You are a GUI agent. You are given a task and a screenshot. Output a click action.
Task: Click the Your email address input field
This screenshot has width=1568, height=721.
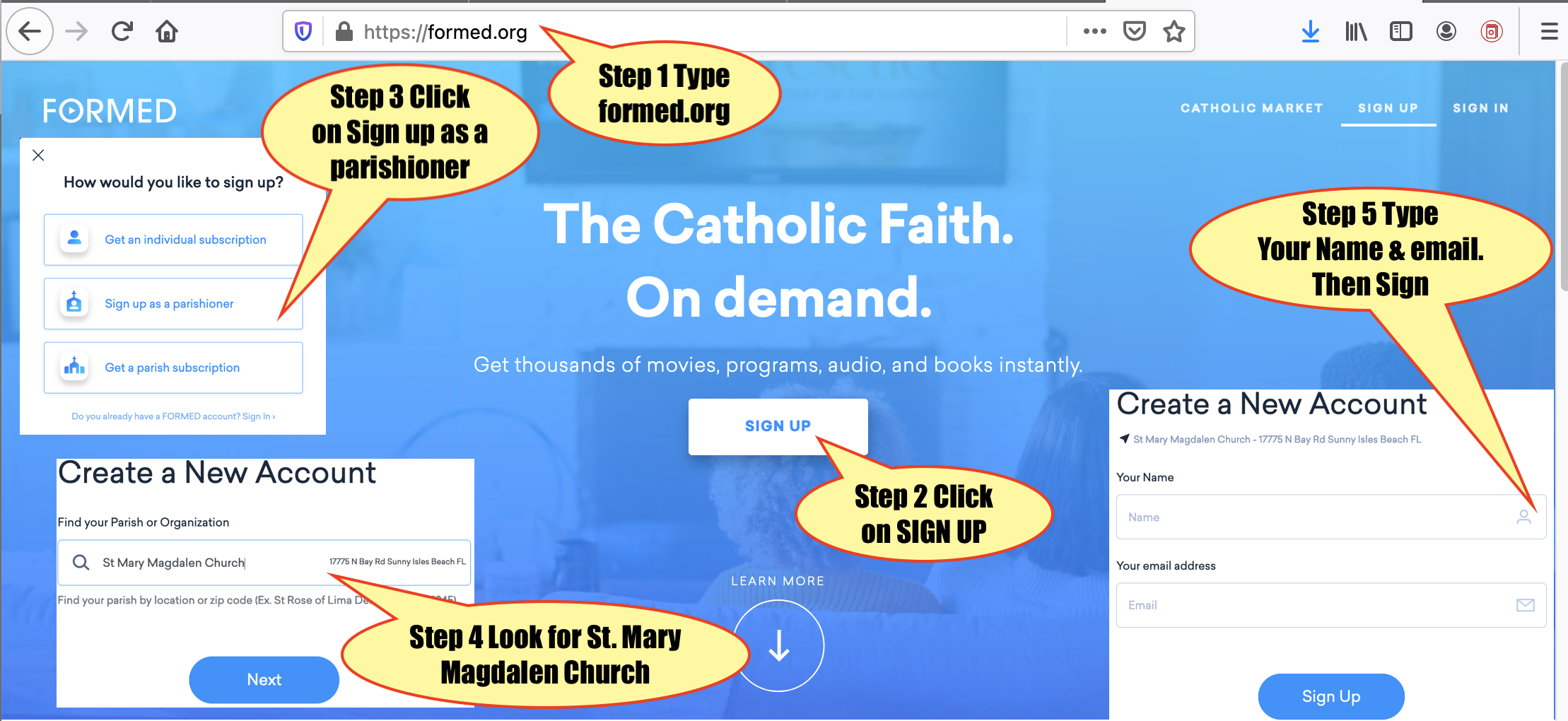[x=1330, y=605]
